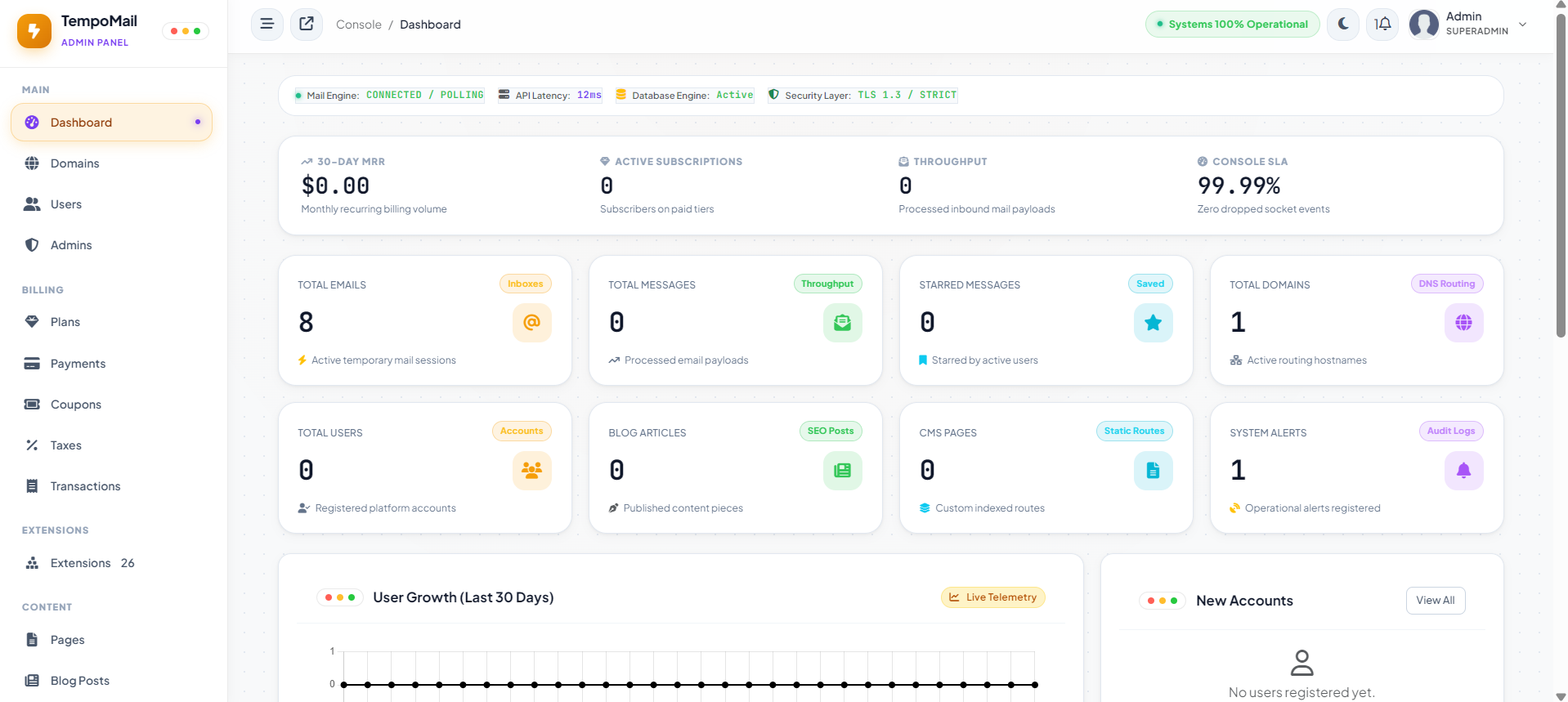The image size is (1568, 702).
Task: Go to Domains in the sidebar
Action: pyautogui.click(x=111, y=163)
